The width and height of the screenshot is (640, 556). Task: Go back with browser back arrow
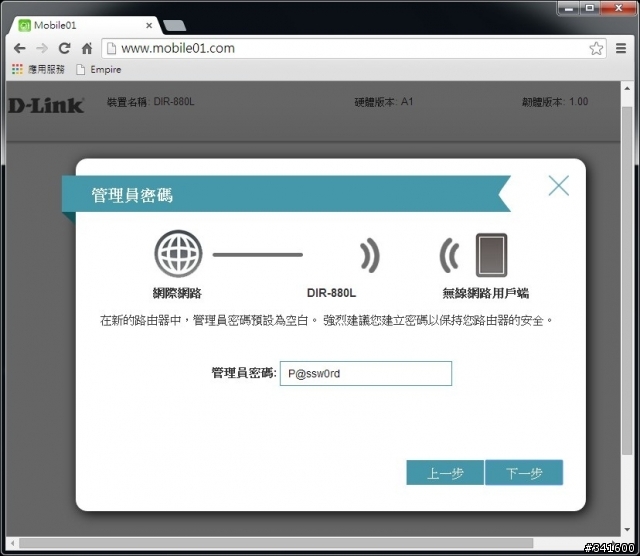(x=20, y=49)
